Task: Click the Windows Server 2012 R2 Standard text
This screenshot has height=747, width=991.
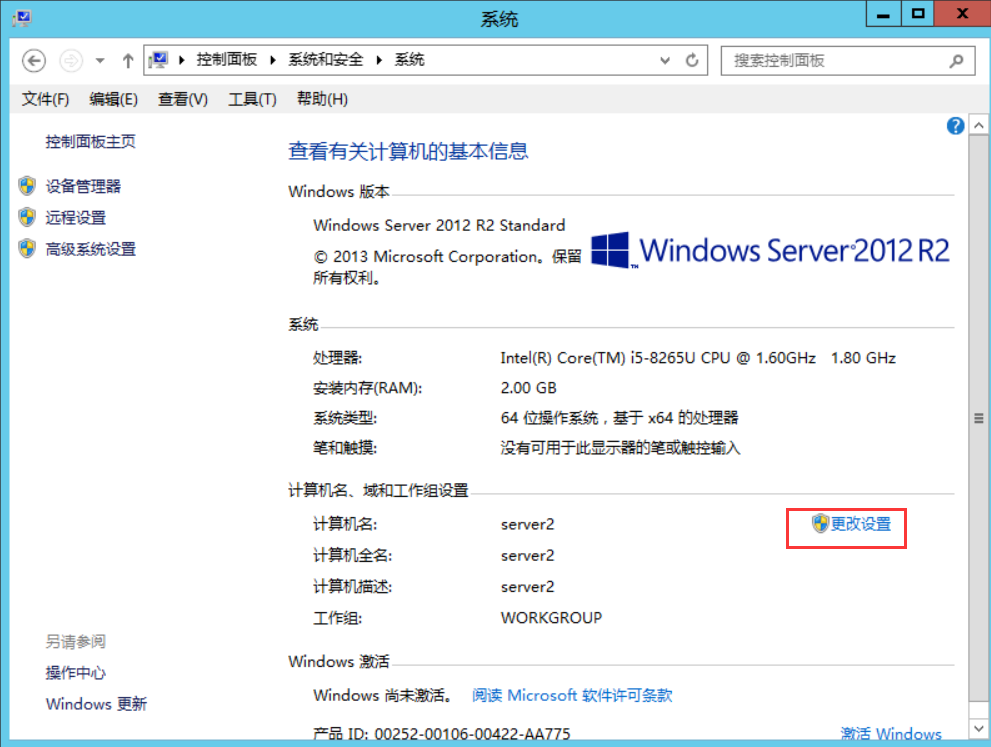Action: 439,225
